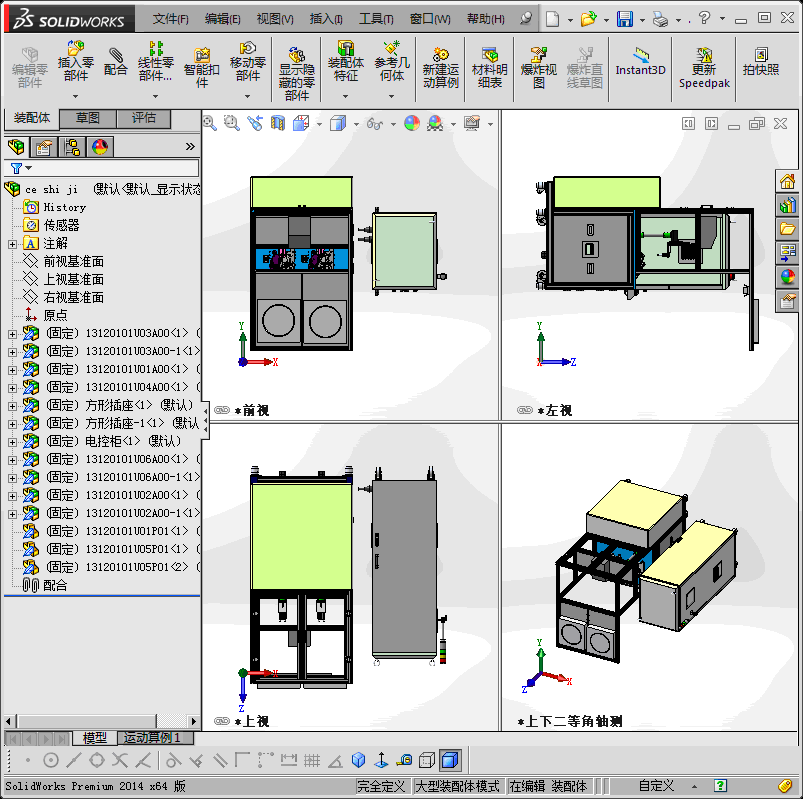Open the Design Library icon in task pane
This screenshot has height=799, width=803.
tap(787, 205)
